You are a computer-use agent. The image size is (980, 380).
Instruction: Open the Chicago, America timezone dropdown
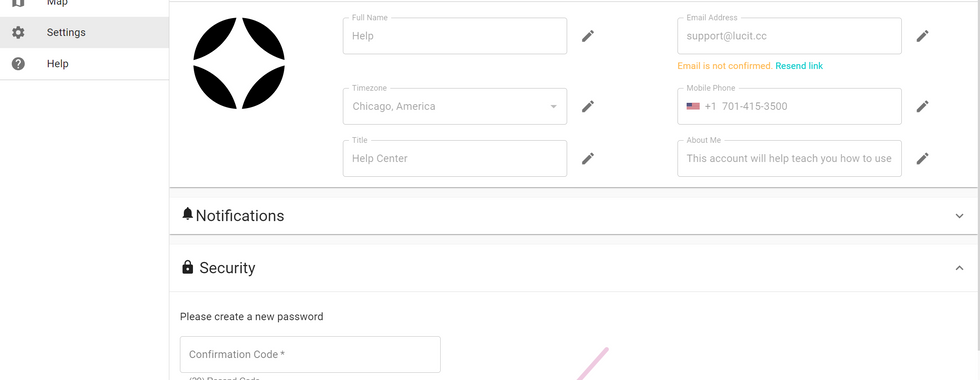tap(455, 106)
